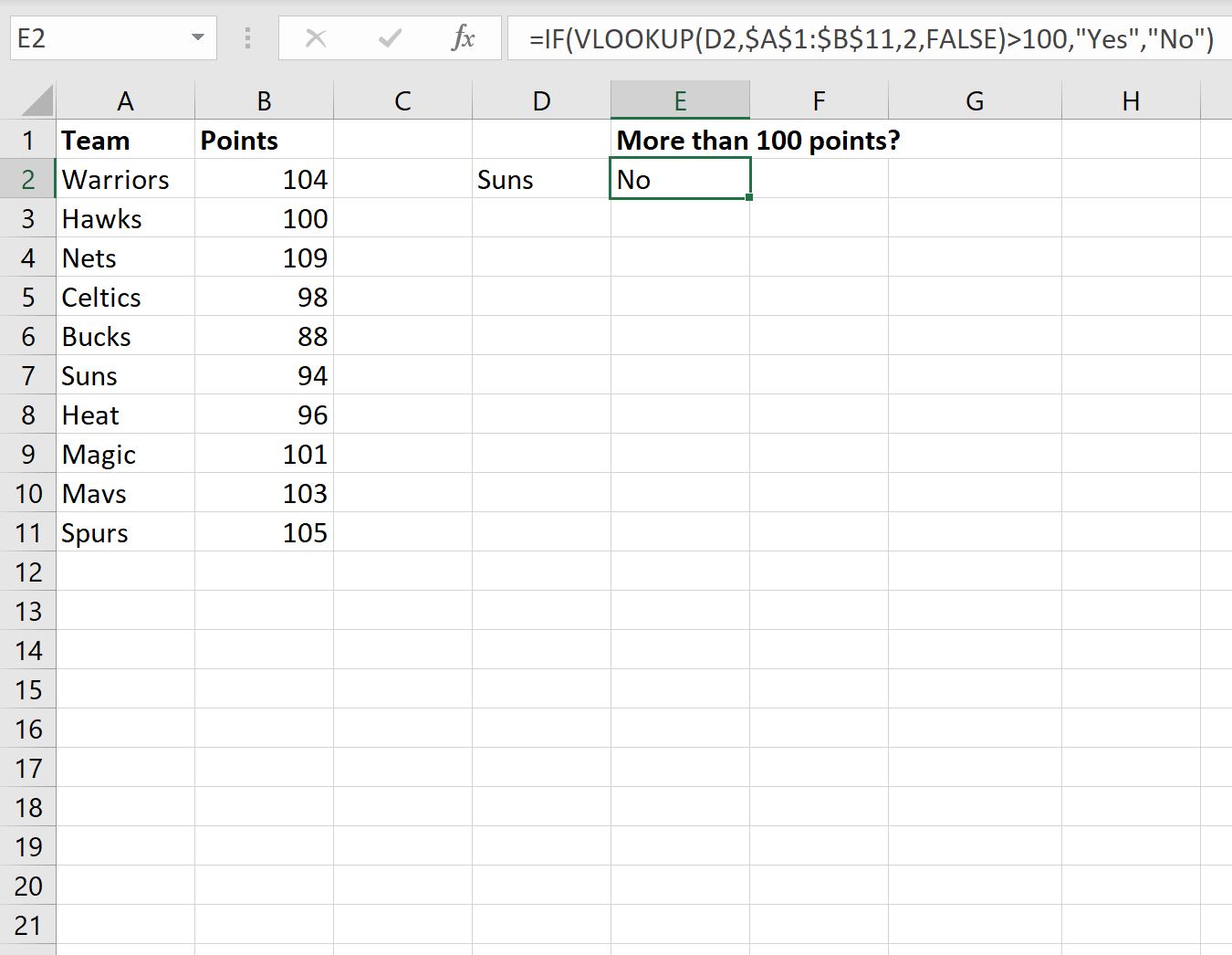Select the cell showing 109 for Nets

coord(264,257)
